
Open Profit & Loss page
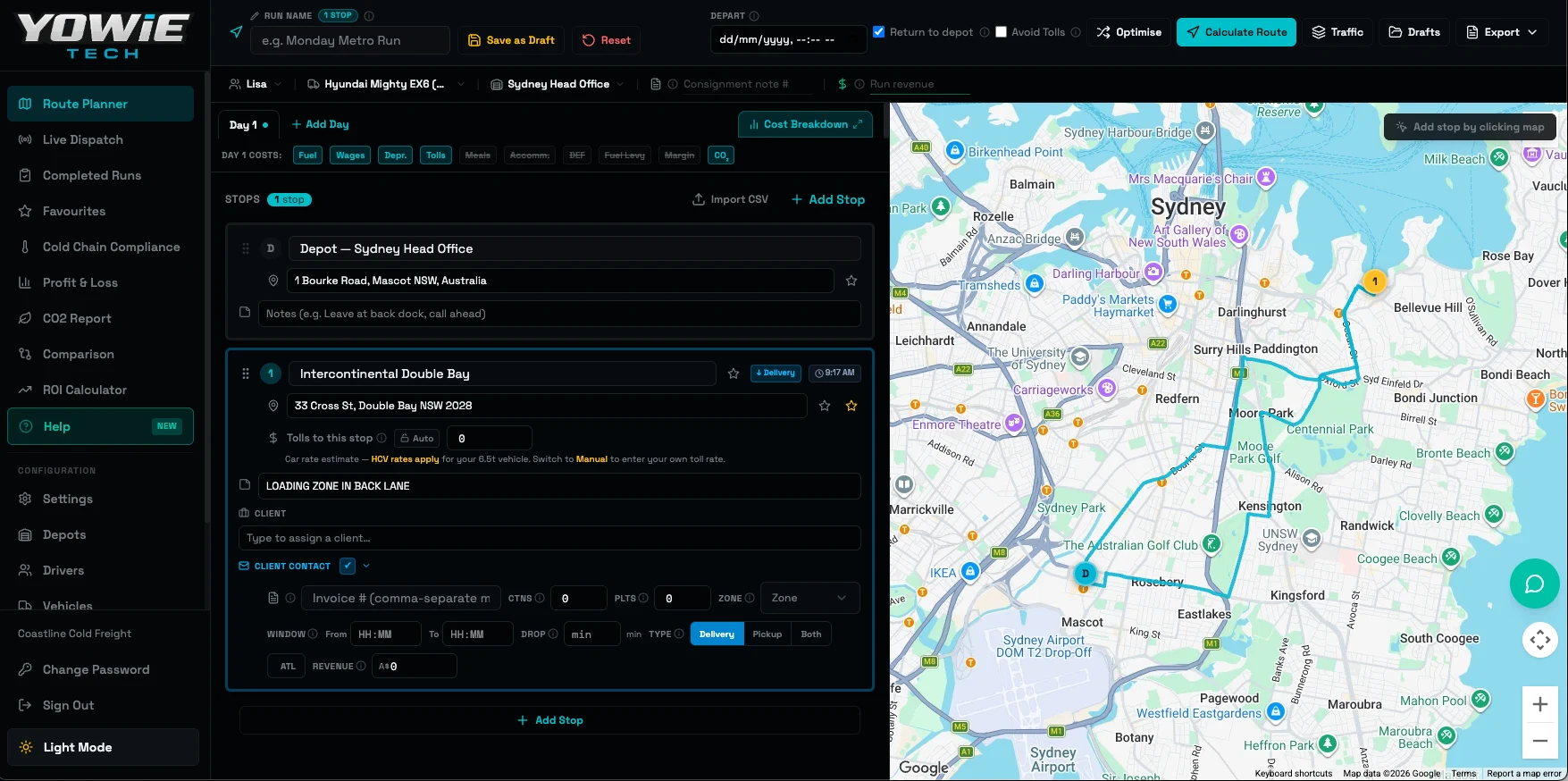pyautogui.click(x=100, y=282)
